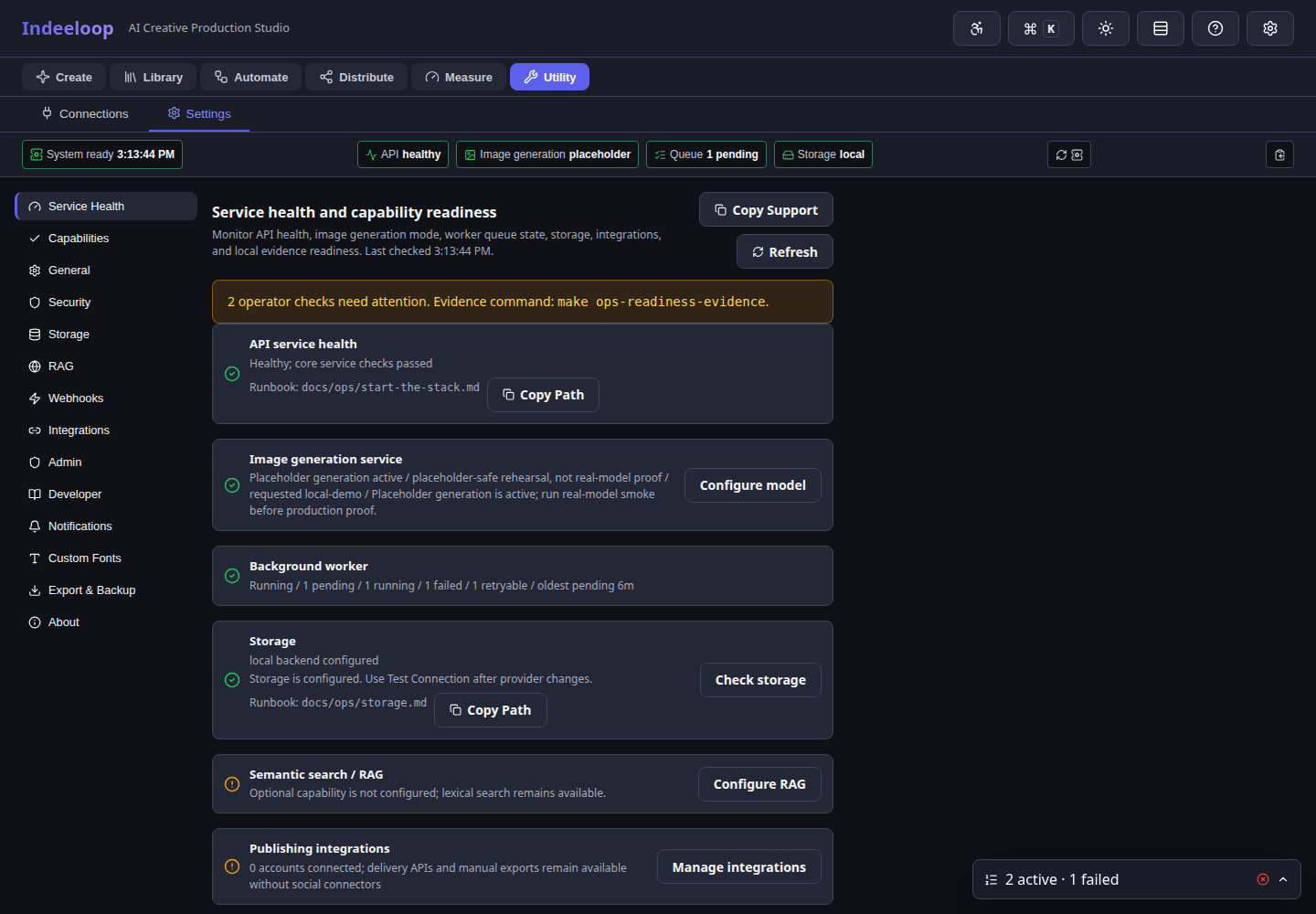Switch to the Connections sub-tab
This screenshot has width=1316, height=914.
tap(85, 114)
